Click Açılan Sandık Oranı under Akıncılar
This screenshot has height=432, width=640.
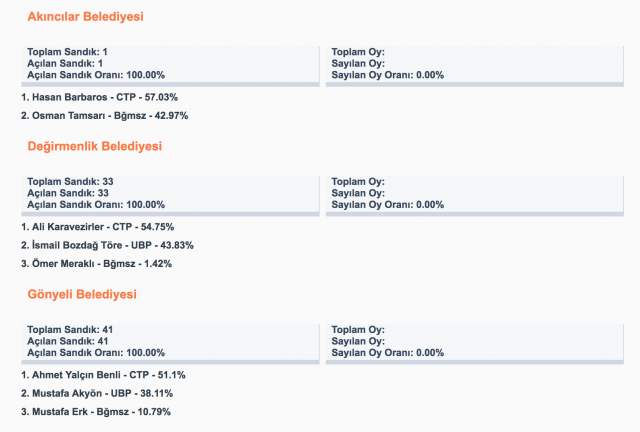[x=96, y=75]
